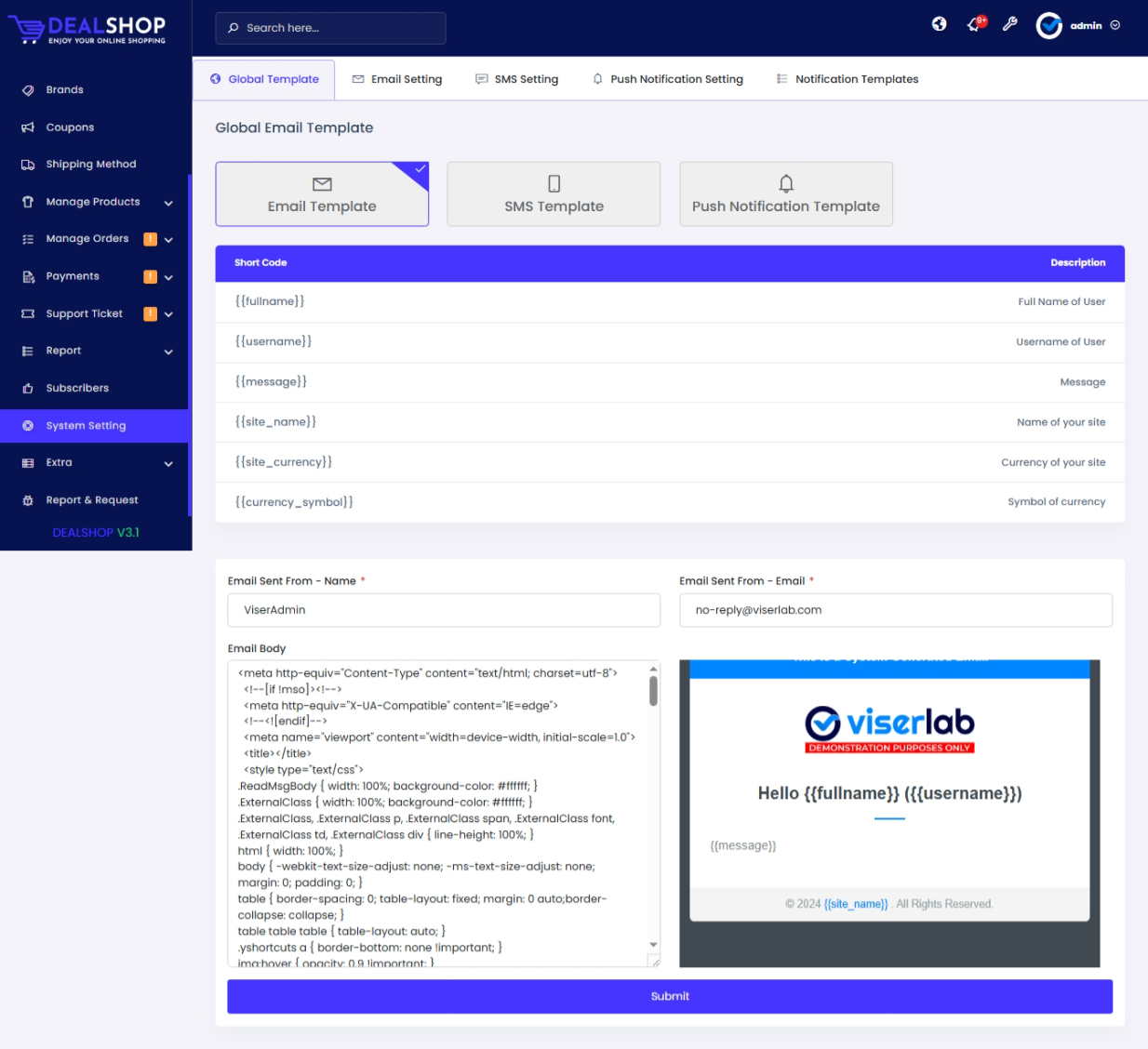Go to Shipping Method in sidebar
Screen dimensions: 1148x1049
(x=90, y=165)
